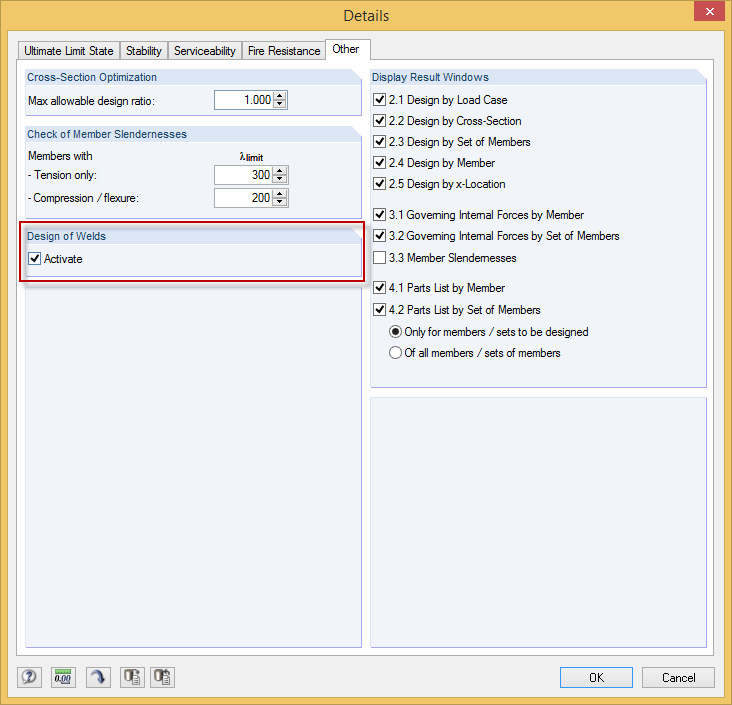This screenshot has height=705, width=732.
Task: Increase Tension only slenderness limit
Action: (x=280, y=171)
